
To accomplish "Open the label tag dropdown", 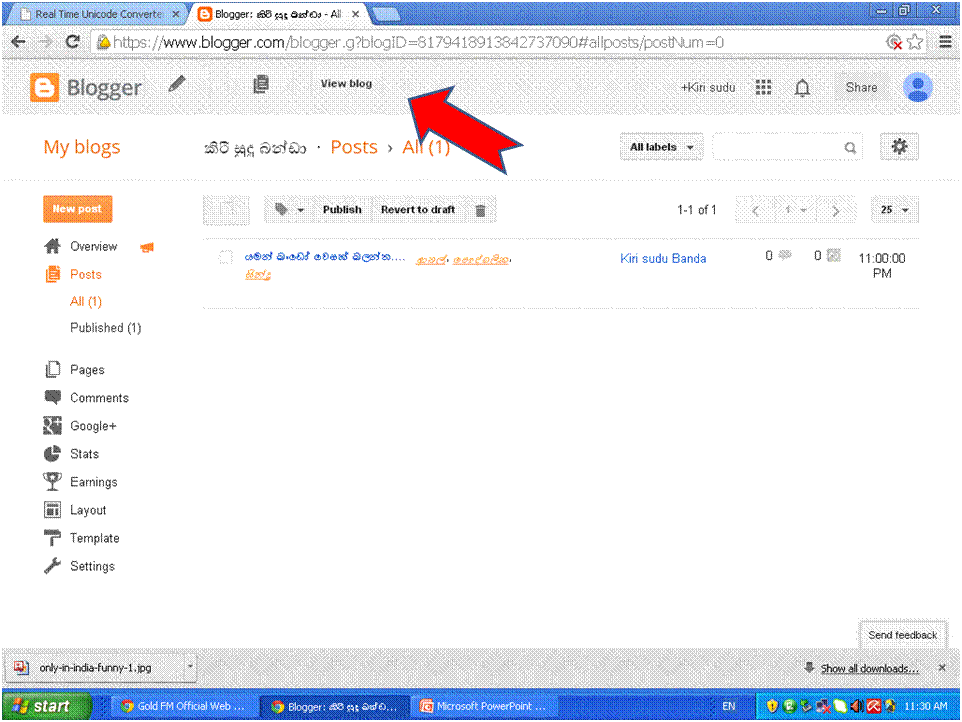I will coord(289,210).
